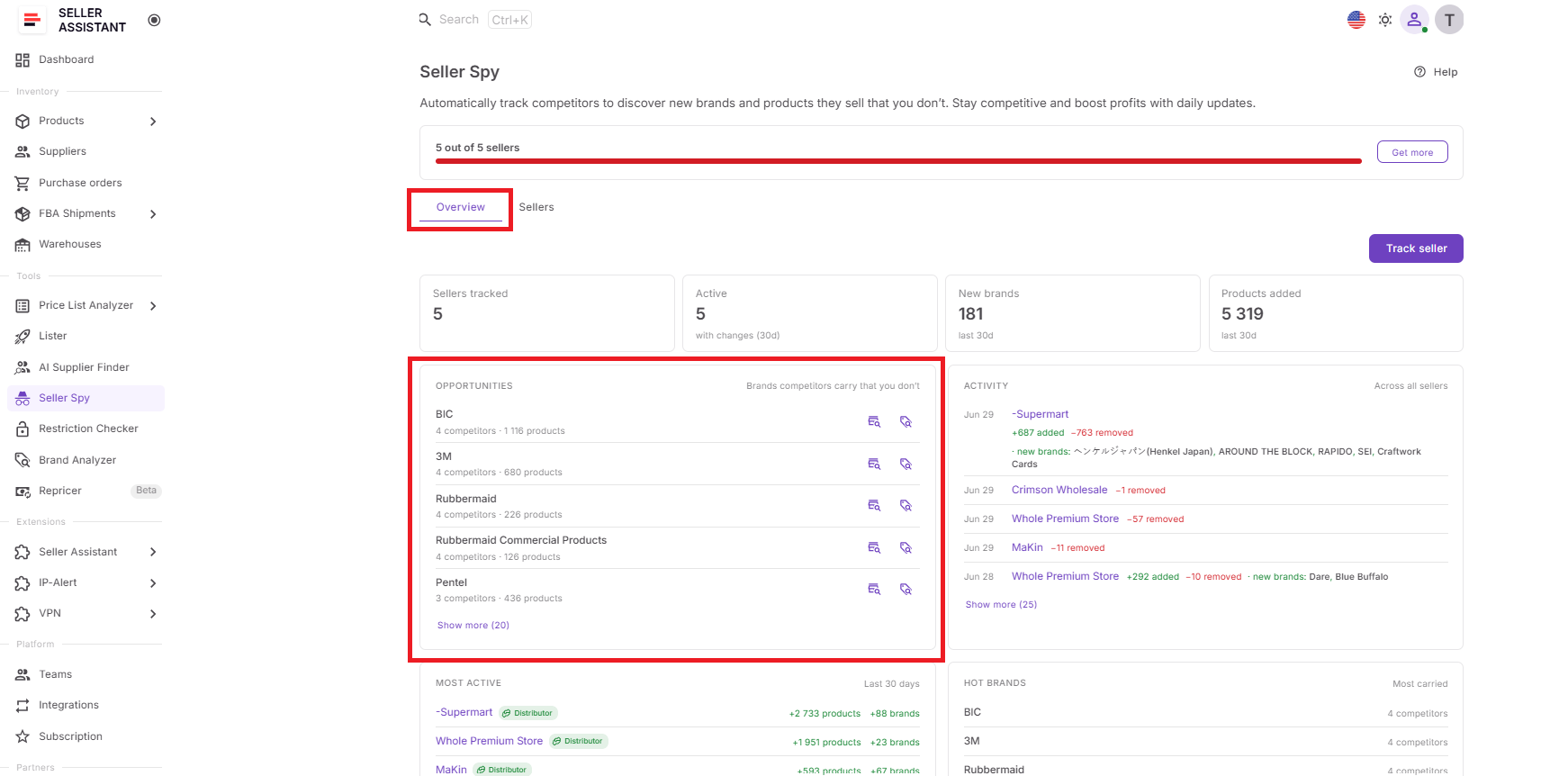Click the Suppliers people icon
The image size is (1568, 776).
coord(23,152)
